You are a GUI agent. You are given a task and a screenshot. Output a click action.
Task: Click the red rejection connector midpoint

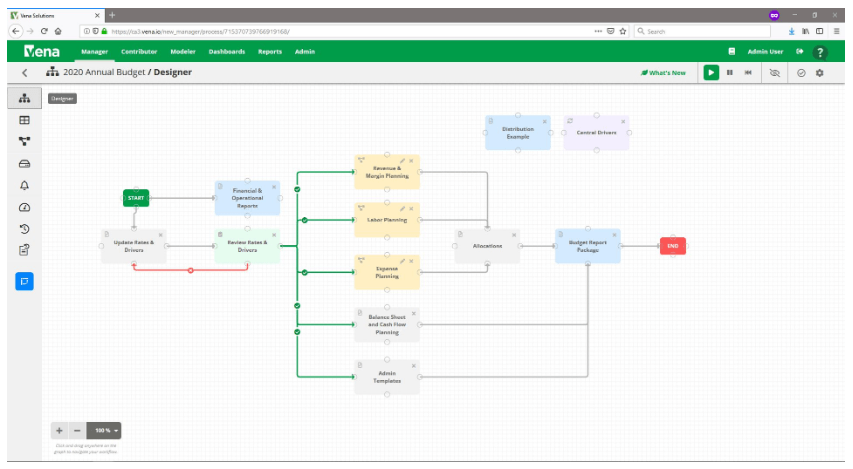pyautogui.click(x=190, y=270)
